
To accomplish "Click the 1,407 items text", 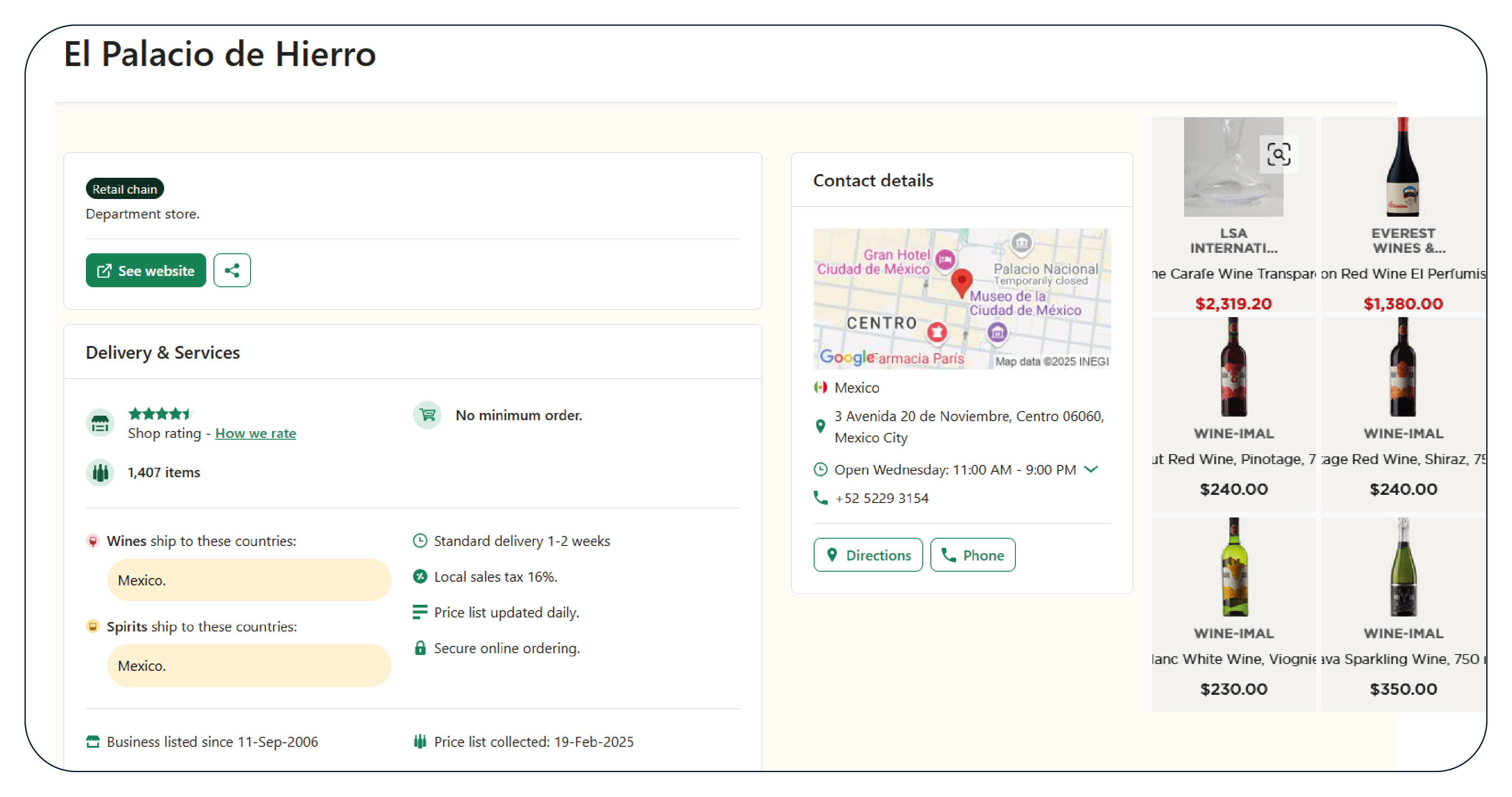I will (164, 472).
